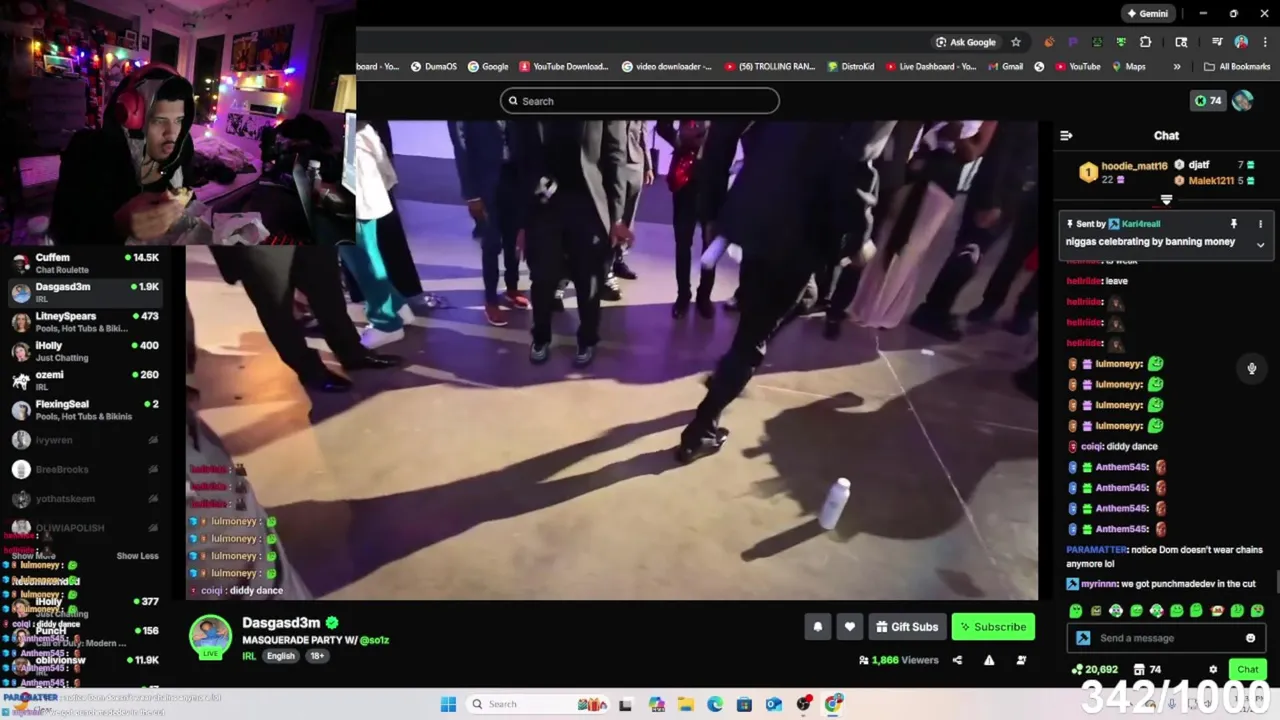The width and height of the screenshot is (1280, 720).
Task: Open the channel points balance 20,692
Action: [x=1094, y=670]
